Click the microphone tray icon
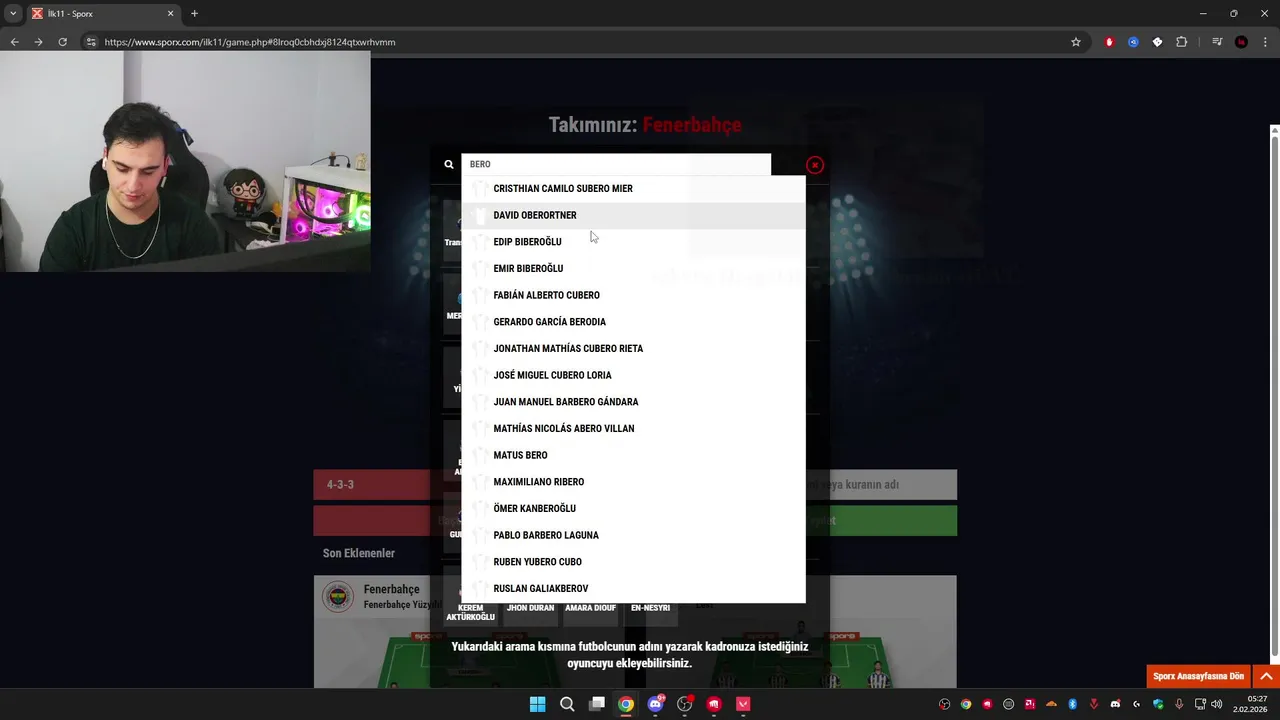Image resolution: width=1280 pixels, height=720 pixels. pyautogui.click(x=1179, y=704)
